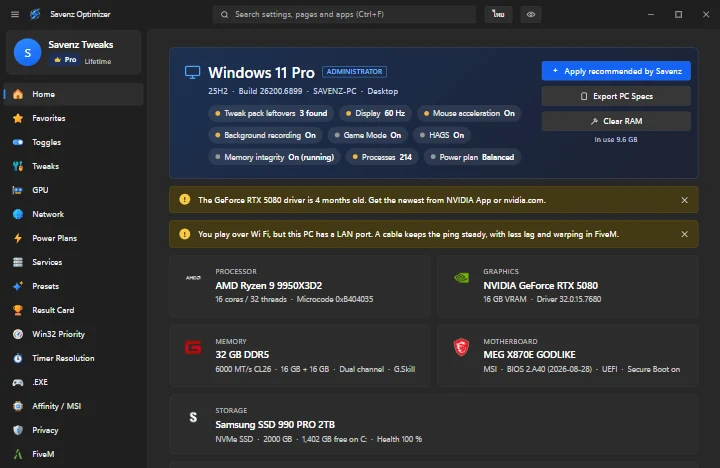Viewport: 720px width, 468px height.
Task: Click the In use 9.6 GB text
Action: (616, 140)
